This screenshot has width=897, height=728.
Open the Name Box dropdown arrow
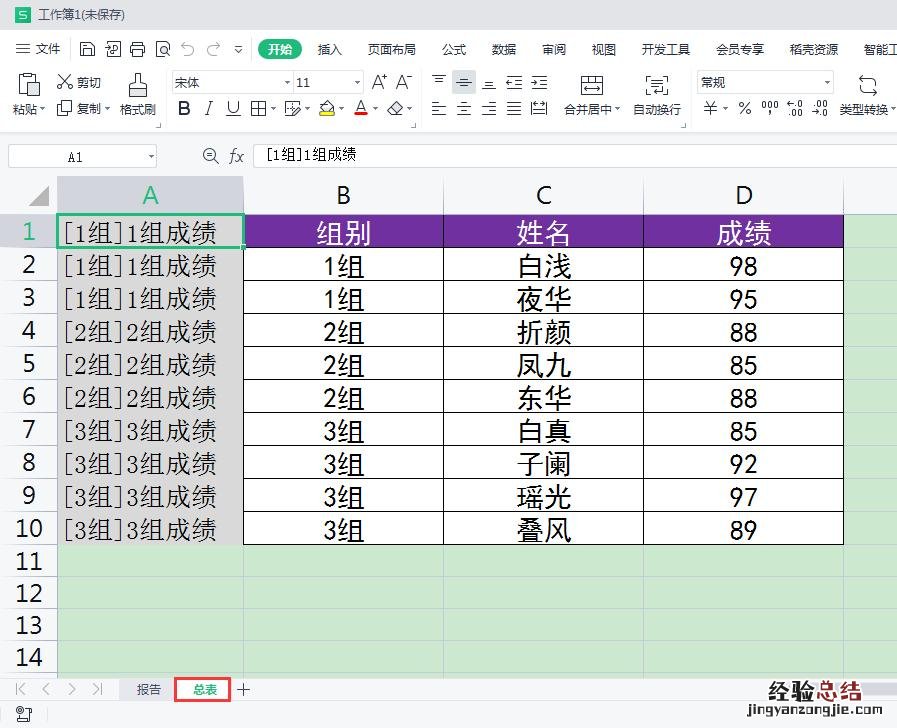click(x=151, y=157)
